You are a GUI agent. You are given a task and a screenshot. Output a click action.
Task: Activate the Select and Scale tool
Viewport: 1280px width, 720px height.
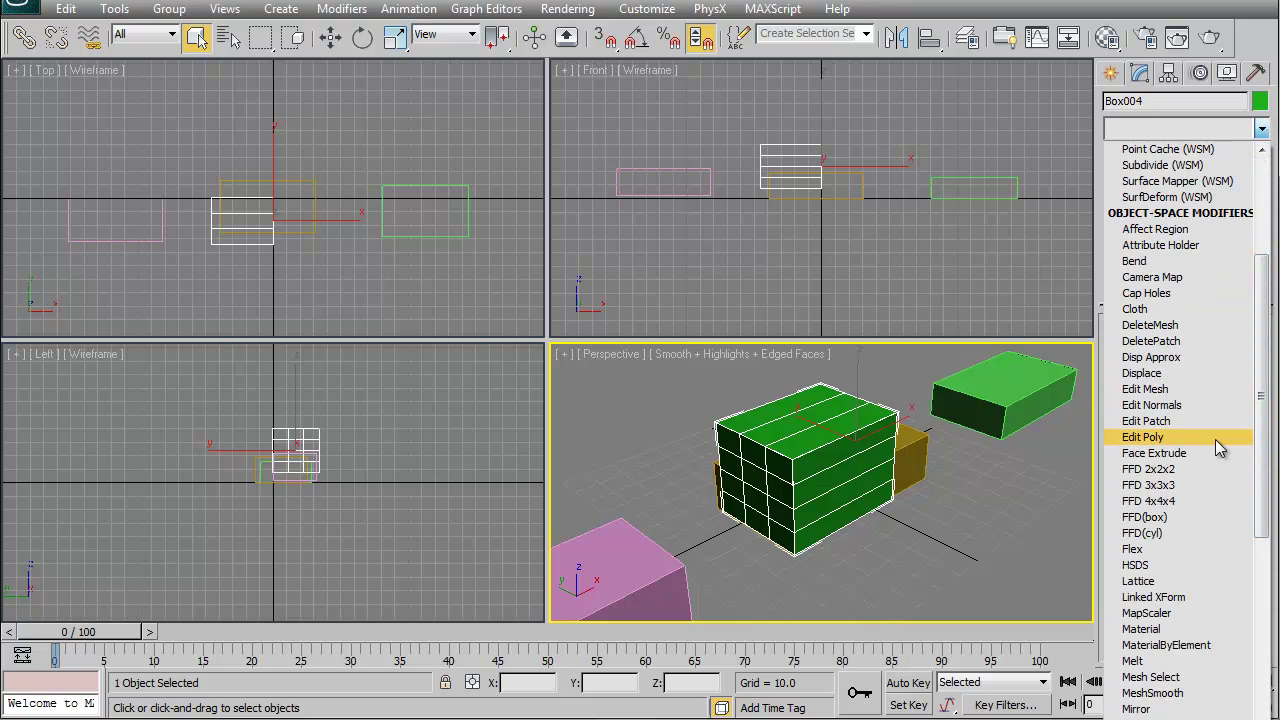(395, 38)
